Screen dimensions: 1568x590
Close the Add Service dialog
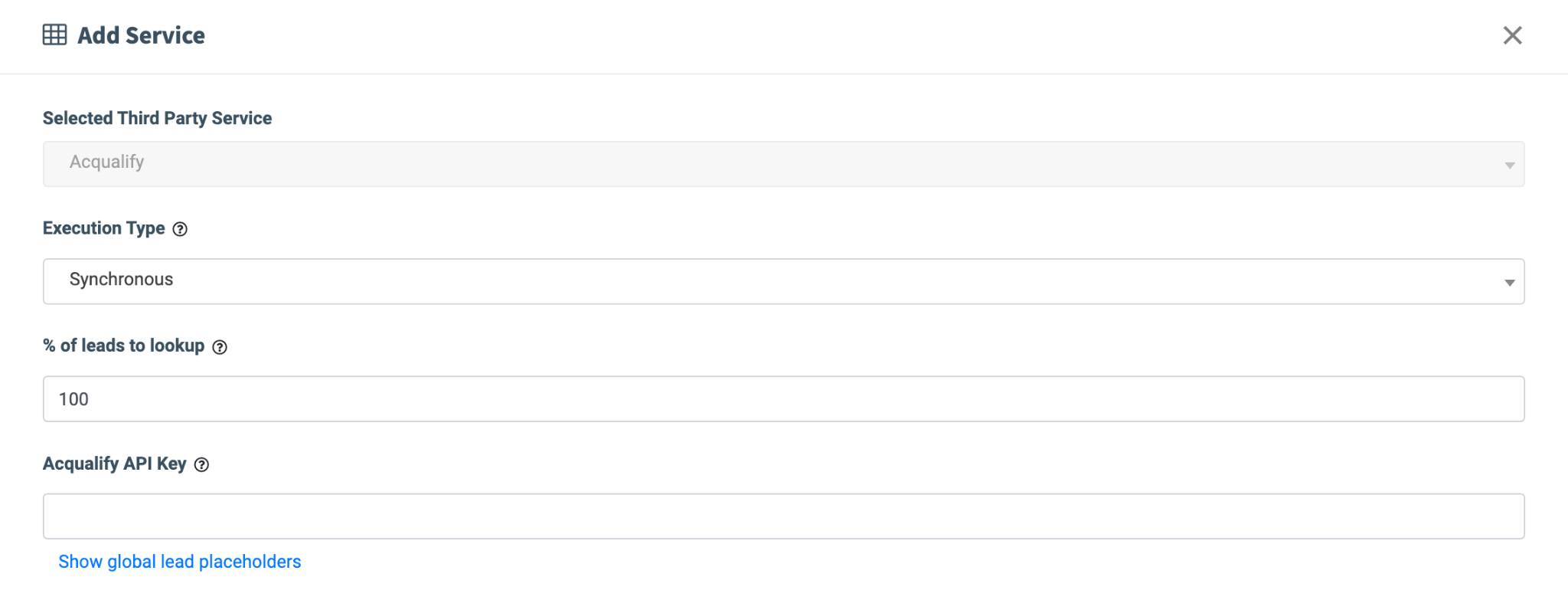[1512, 35]
